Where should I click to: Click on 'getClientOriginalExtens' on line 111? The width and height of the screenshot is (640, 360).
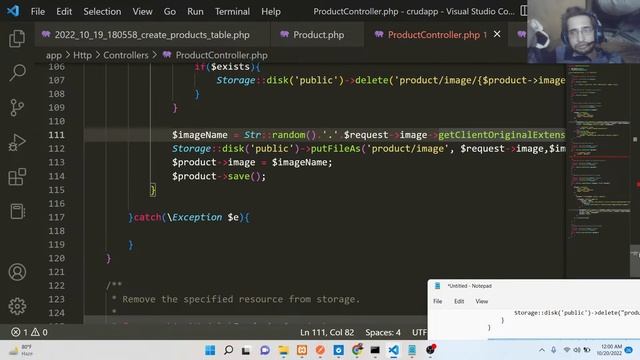click(x=502, y=135)
